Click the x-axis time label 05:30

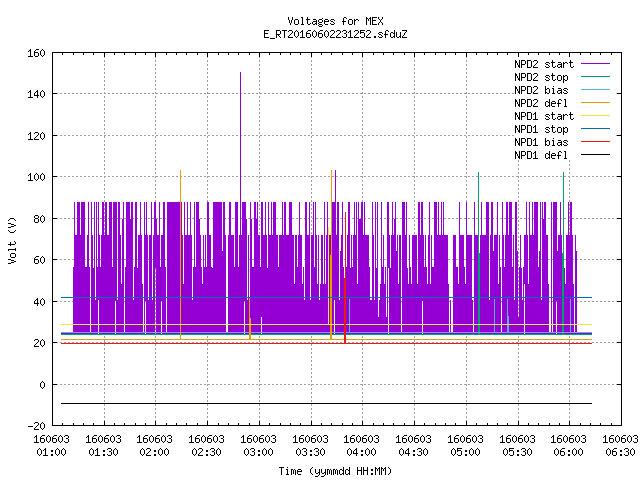(517, 452)
